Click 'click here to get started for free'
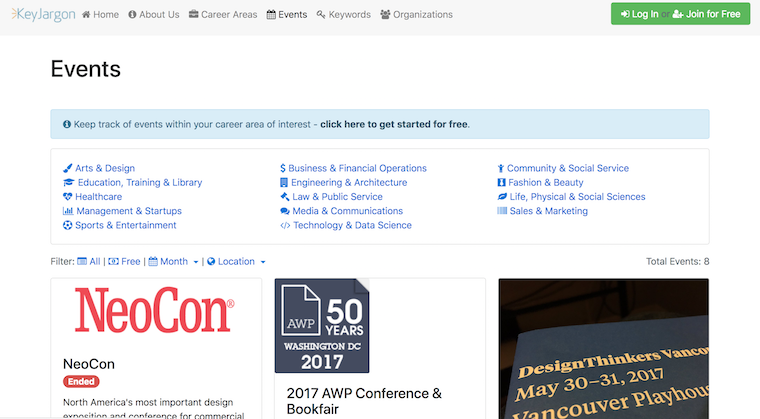This screenshot has height=419, width=760. click(394, 124)
